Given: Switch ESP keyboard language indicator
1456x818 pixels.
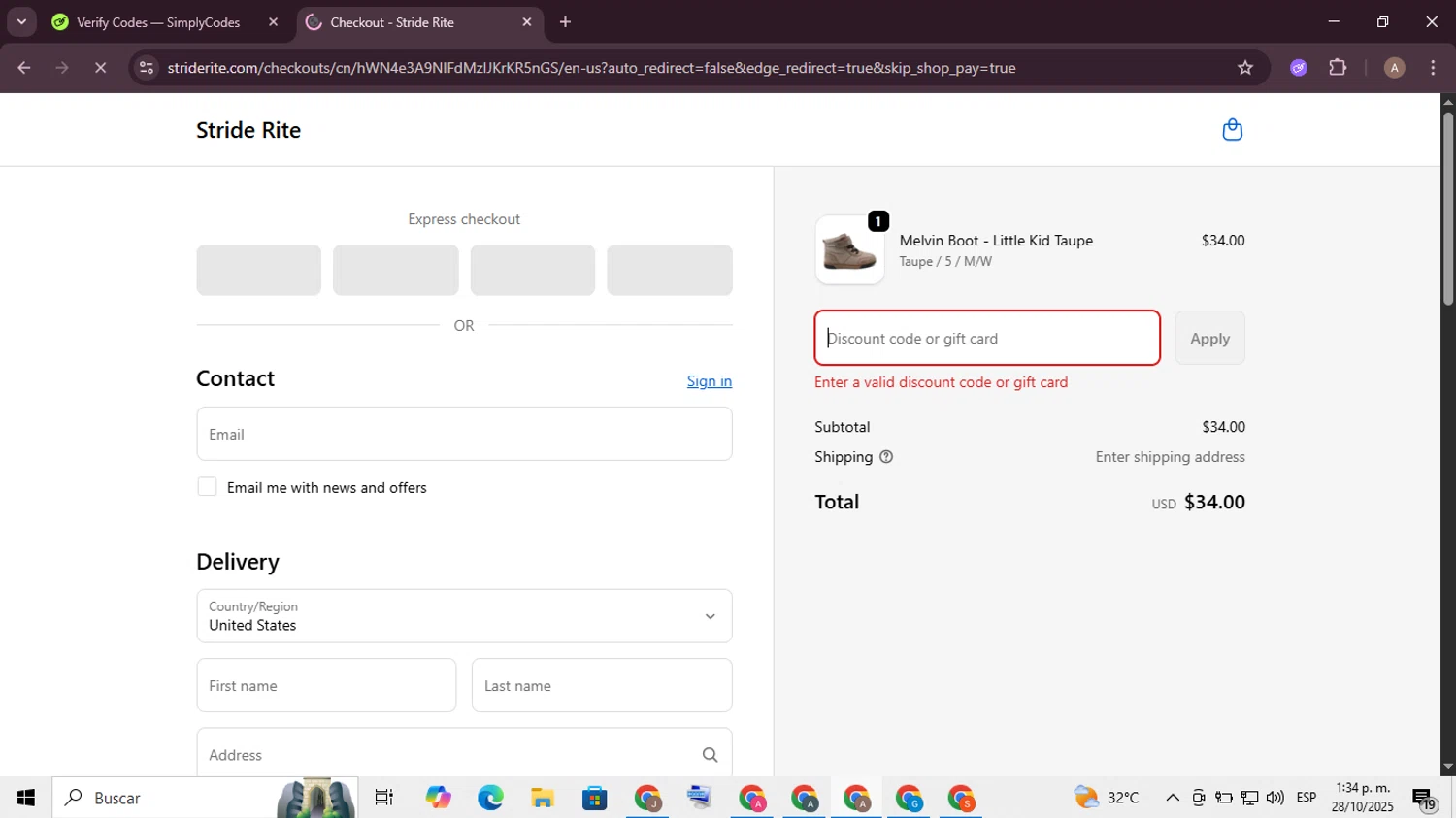Looking at the screenshot, I should coord(1307,798).
